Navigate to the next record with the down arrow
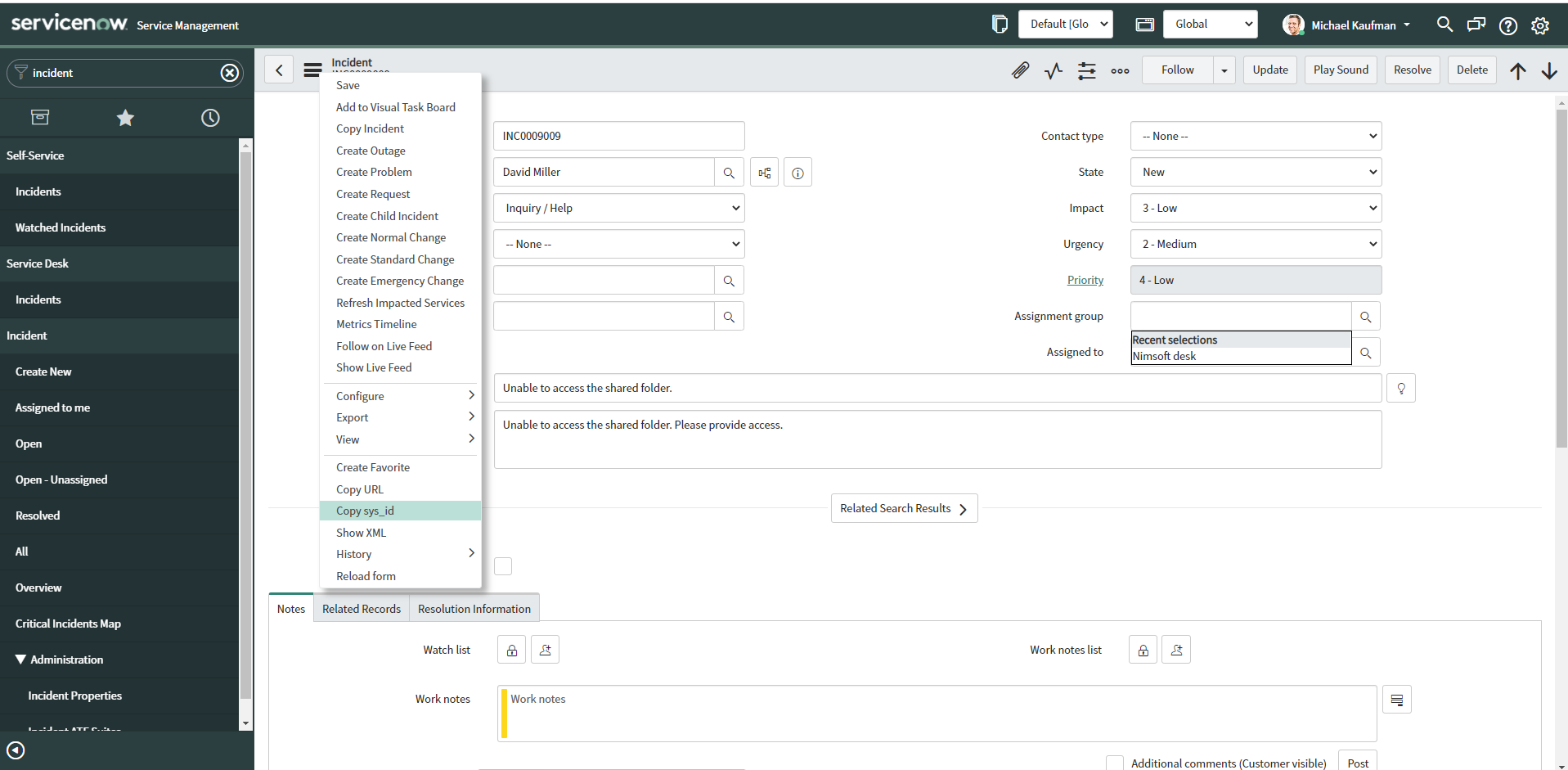The image size is (1568, 770). click(x=1551, y=71)
